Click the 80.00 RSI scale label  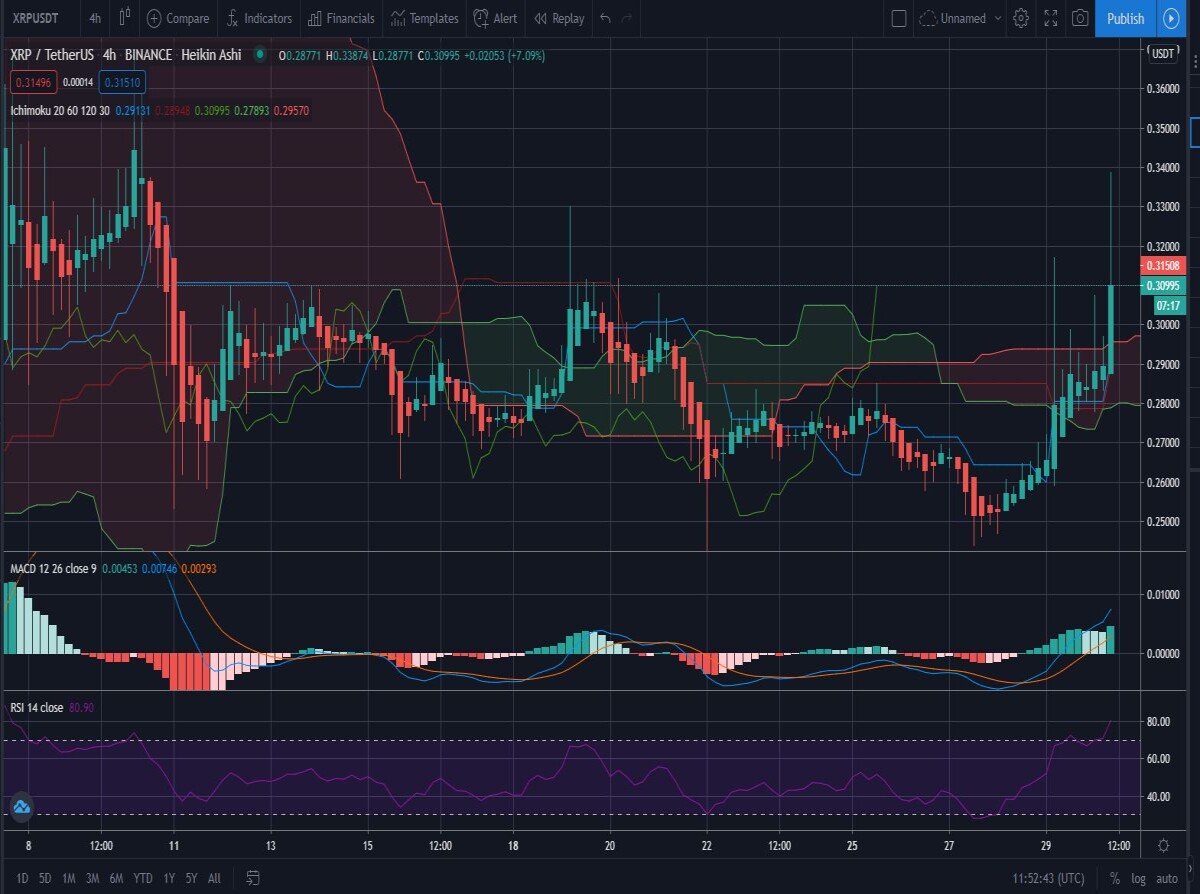pos(1159,721)
